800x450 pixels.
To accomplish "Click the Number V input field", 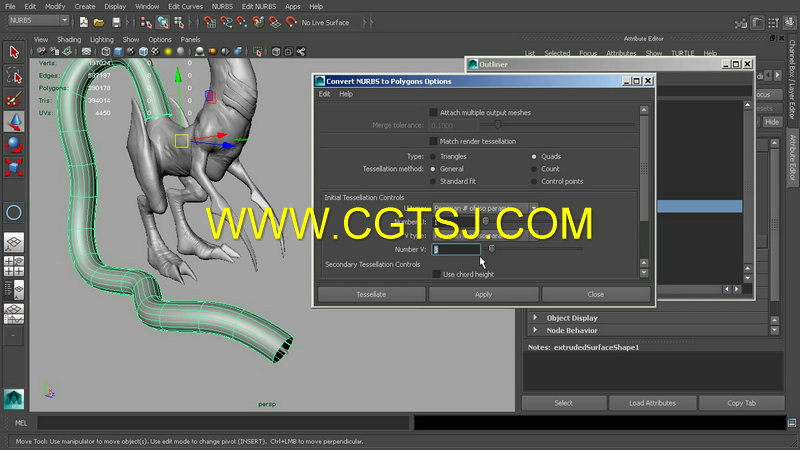I will 456,249.
